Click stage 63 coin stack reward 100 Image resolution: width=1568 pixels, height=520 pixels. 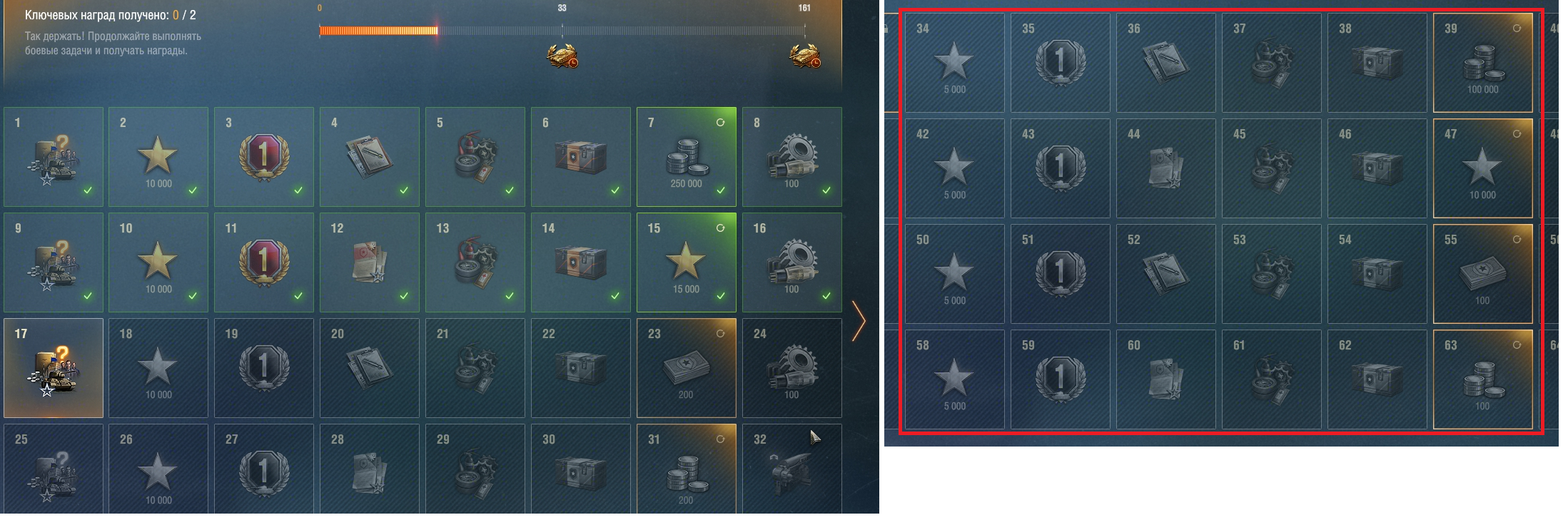[x=1483, y=379]
